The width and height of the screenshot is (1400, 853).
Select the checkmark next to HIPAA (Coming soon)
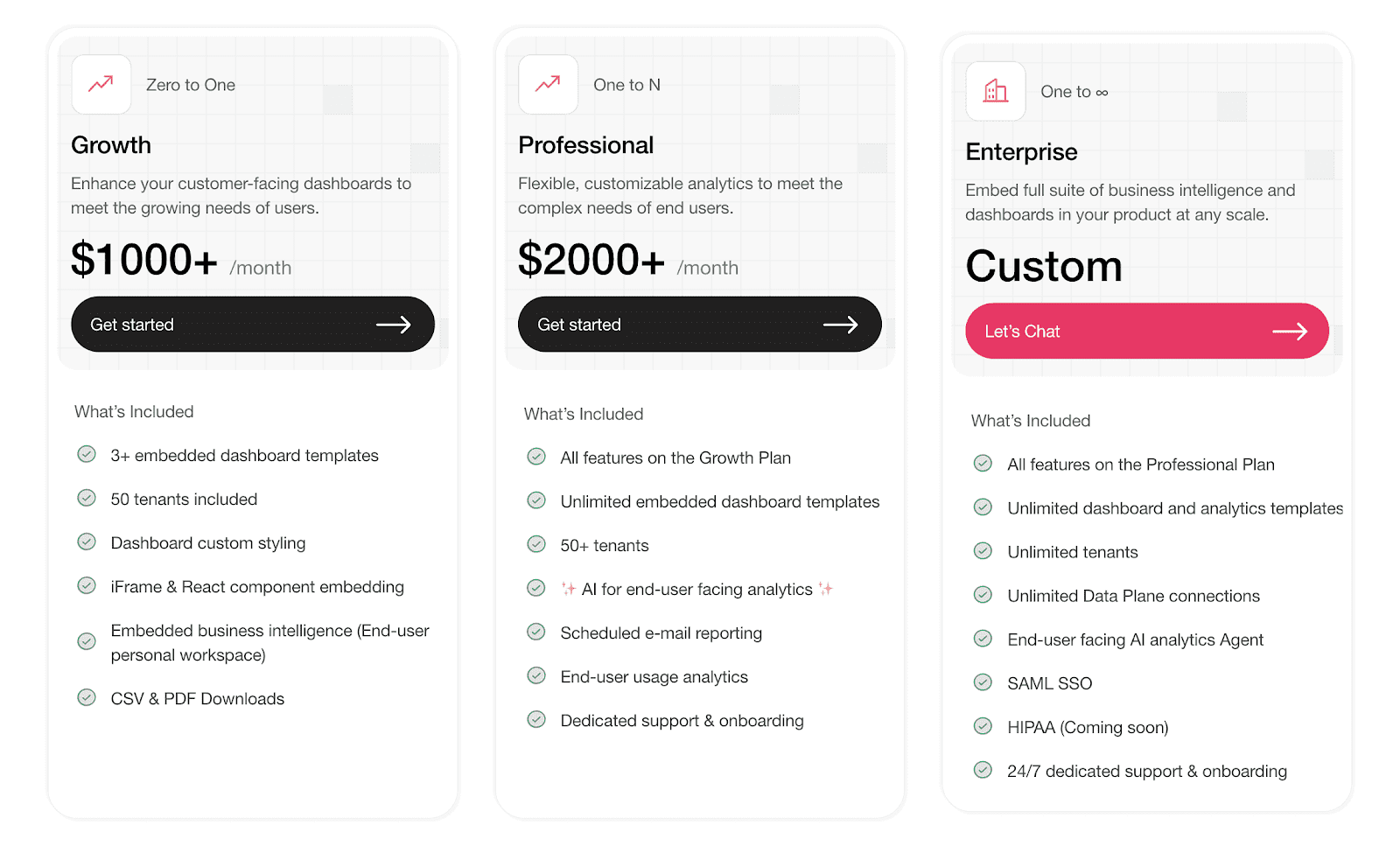pos(983,725)
